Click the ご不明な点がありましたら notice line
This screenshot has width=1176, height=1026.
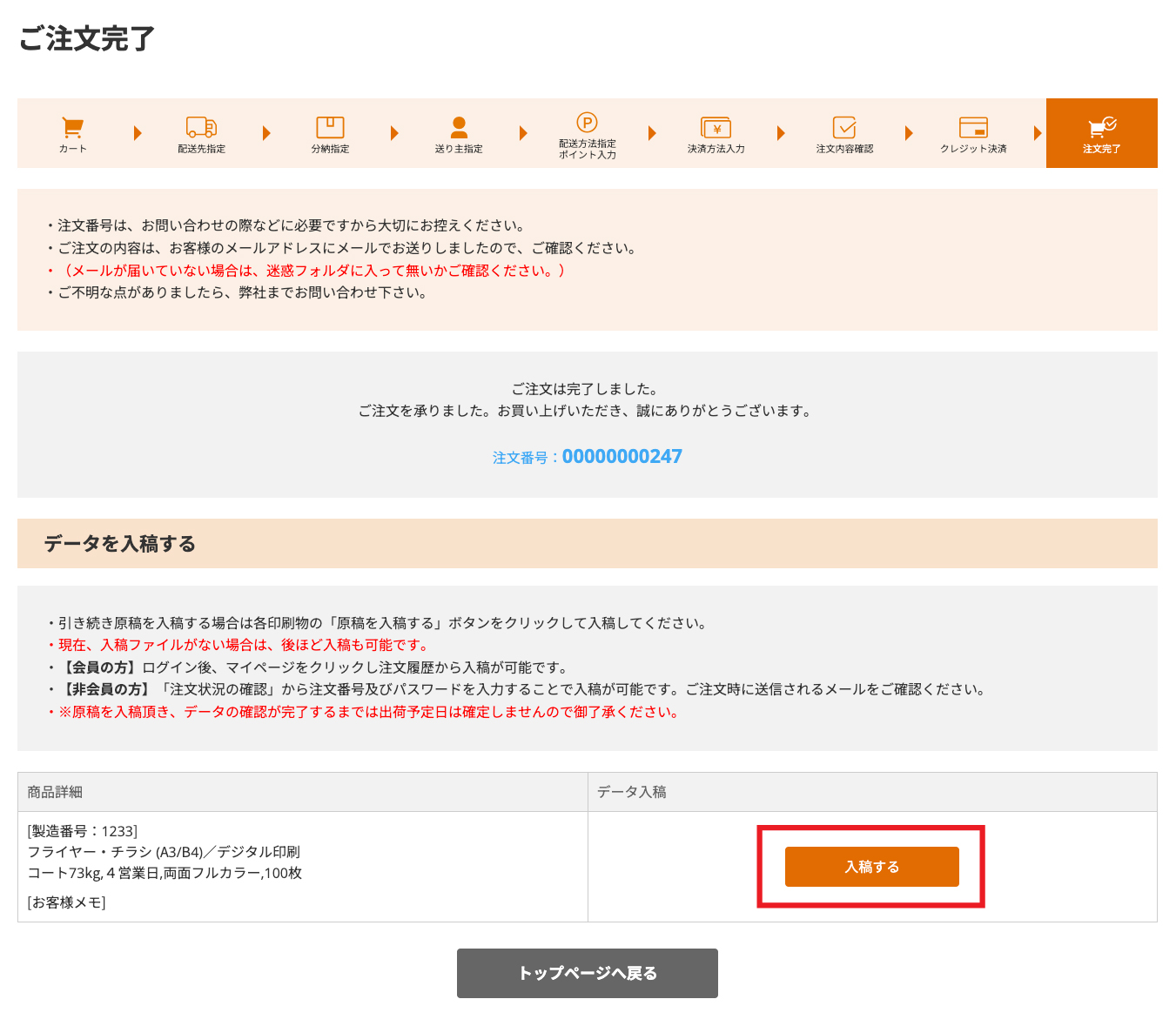point(237,292)
